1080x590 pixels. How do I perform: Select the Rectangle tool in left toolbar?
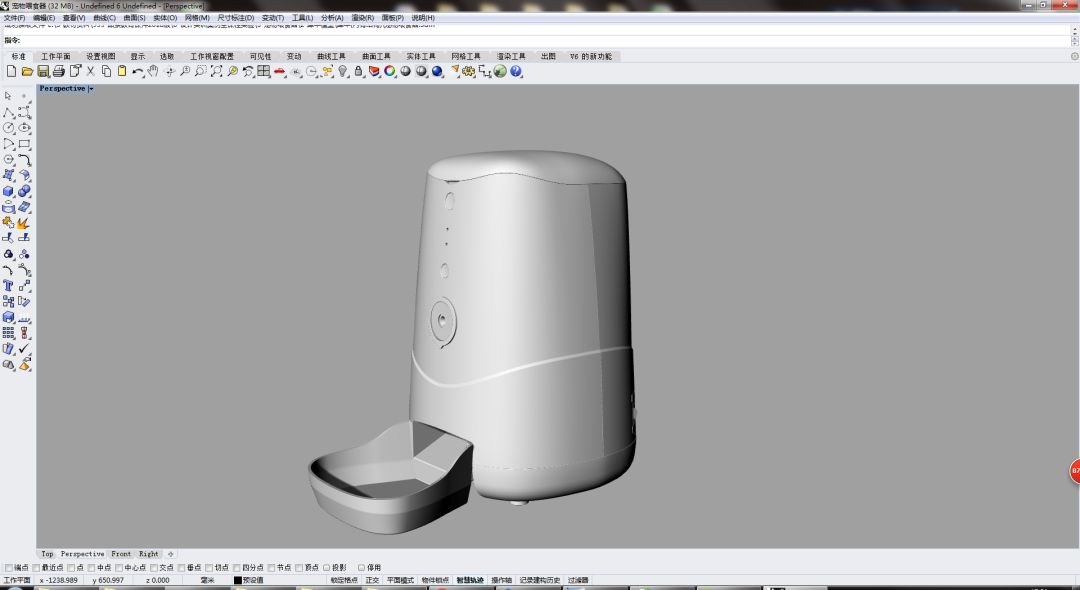(x=24, y=144)
